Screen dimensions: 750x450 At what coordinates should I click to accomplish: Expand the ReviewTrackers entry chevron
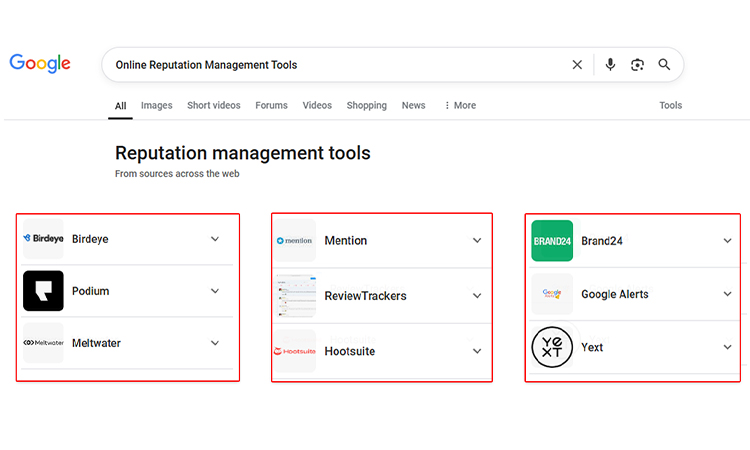pos(477,296)
